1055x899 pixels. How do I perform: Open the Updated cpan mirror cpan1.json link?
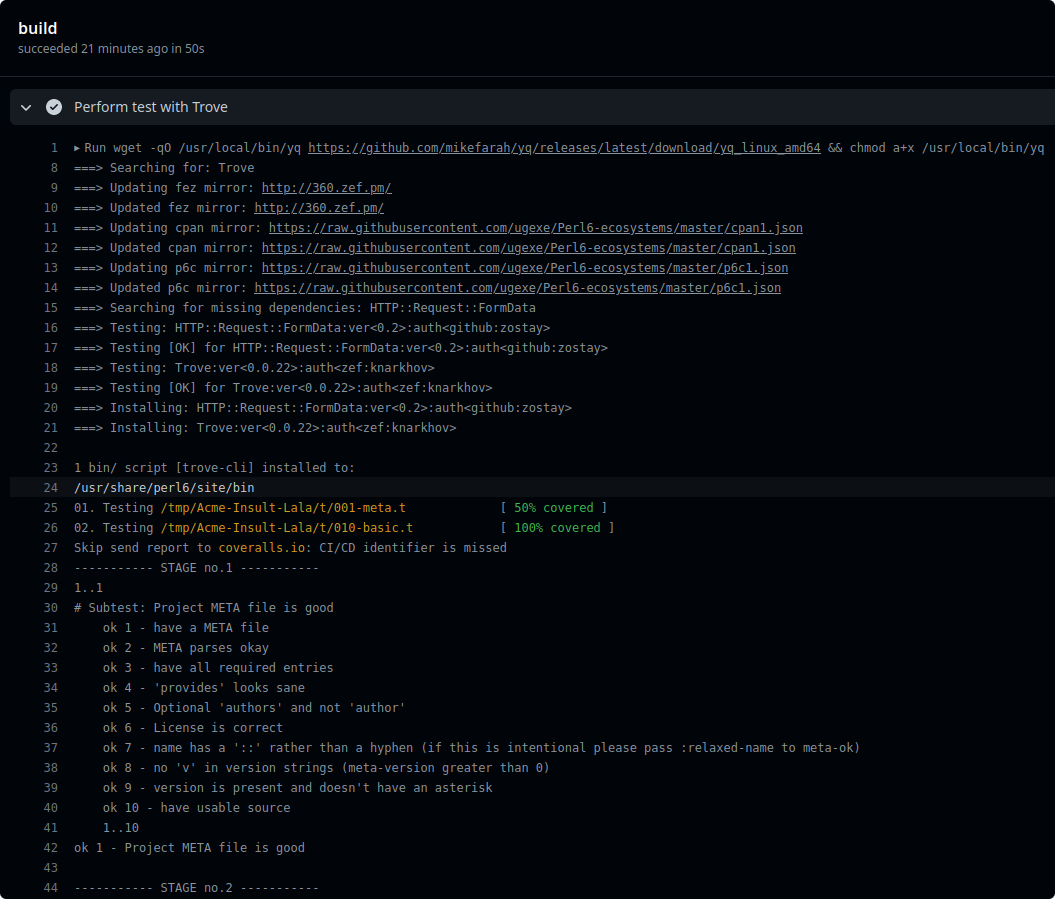pyautogui.click(x=528, y=248)
